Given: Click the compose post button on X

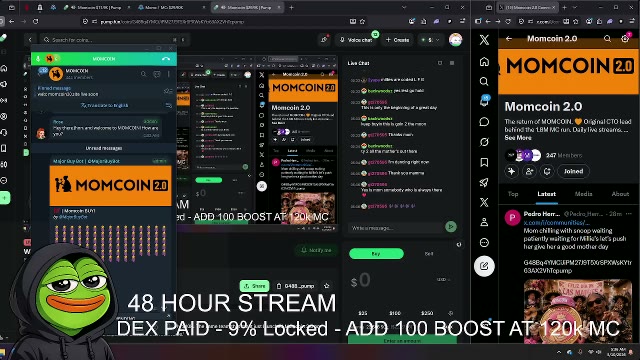Looking at the screenshot, I should pyautogui.click(x=484, y=266).
